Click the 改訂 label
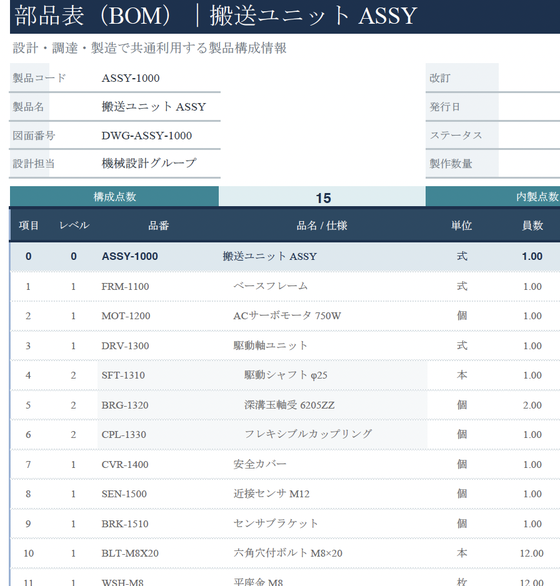Image resolution: width=560 pixels, height=586 pixels. (x=440, y=78)
